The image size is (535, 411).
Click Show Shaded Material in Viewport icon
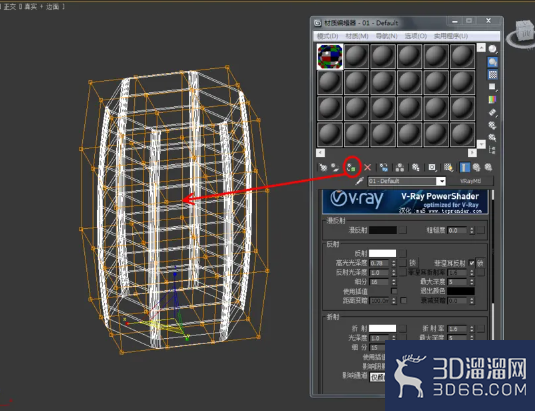pos(448,167)
